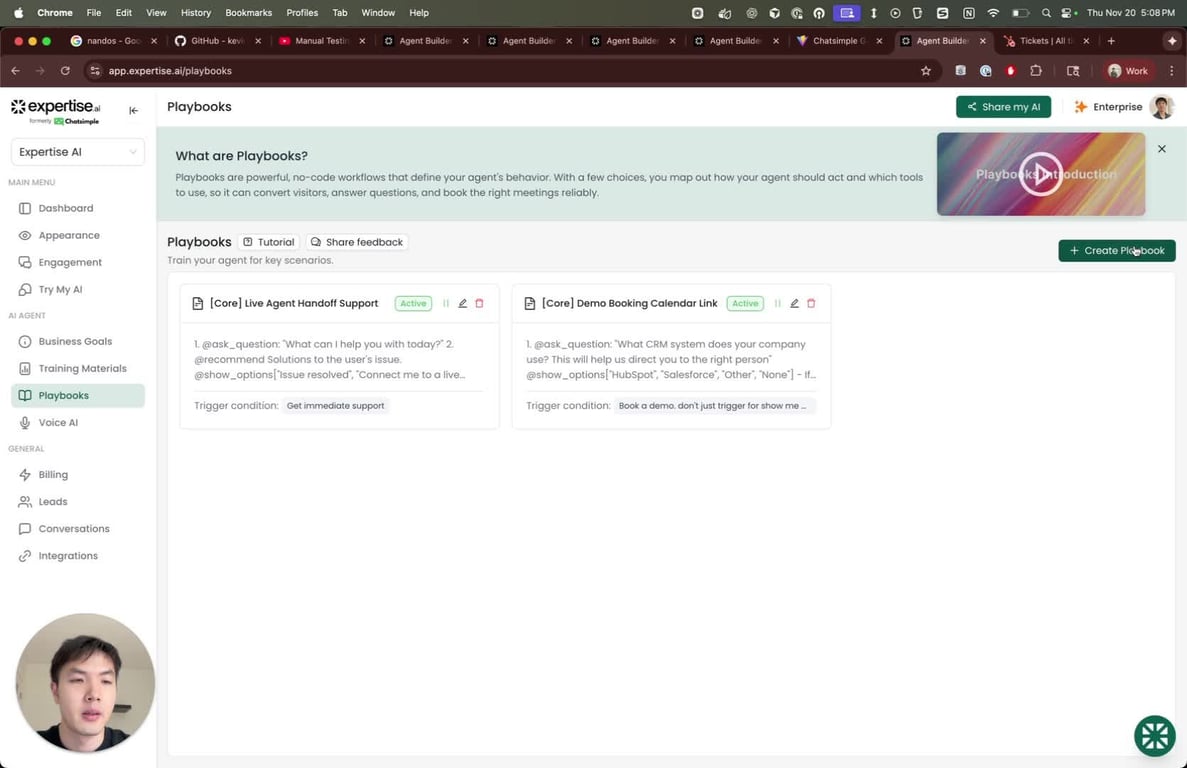Open Appearance settings in the sidebar
The image size is (1187, 768).
(78, 235)
